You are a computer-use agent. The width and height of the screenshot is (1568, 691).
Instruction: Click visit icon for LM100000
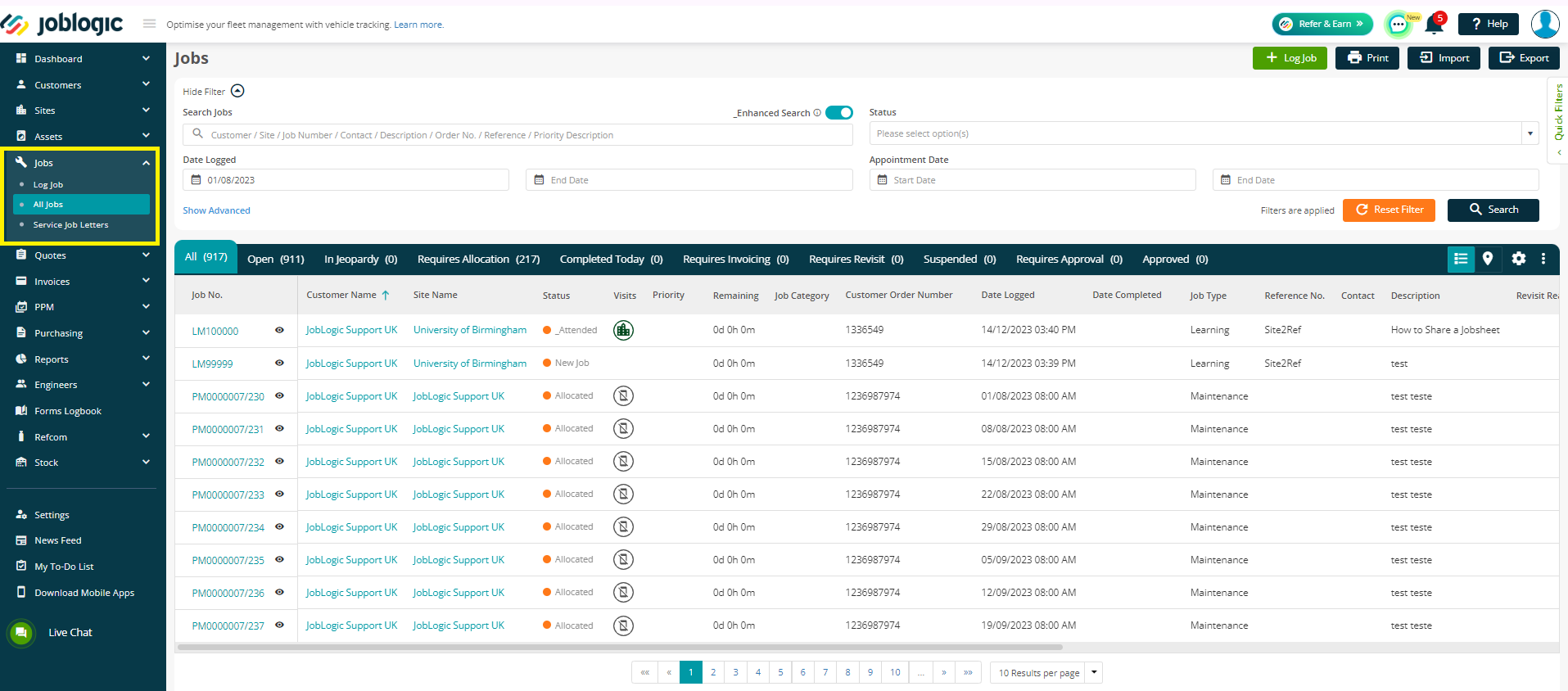(624, 330)
